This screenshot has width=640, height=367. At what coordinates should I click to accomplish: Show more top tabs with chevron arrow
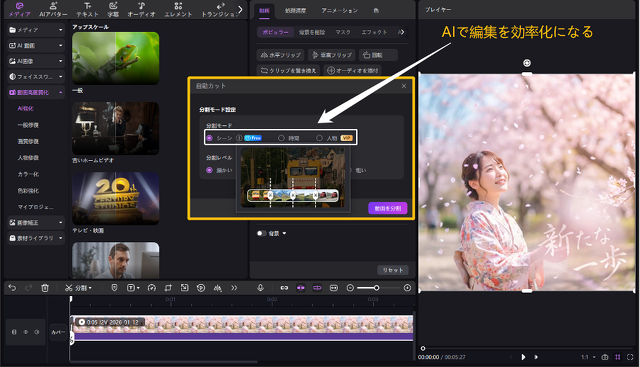[240, 9]
